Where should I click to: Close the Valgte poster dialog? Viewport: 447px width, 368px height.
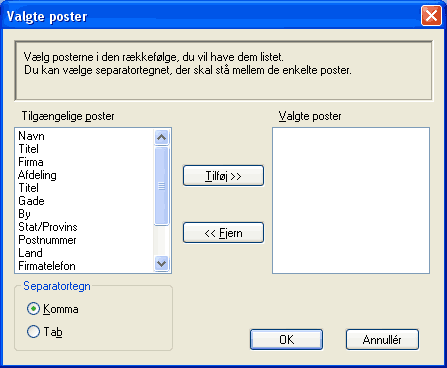(431, 16)
